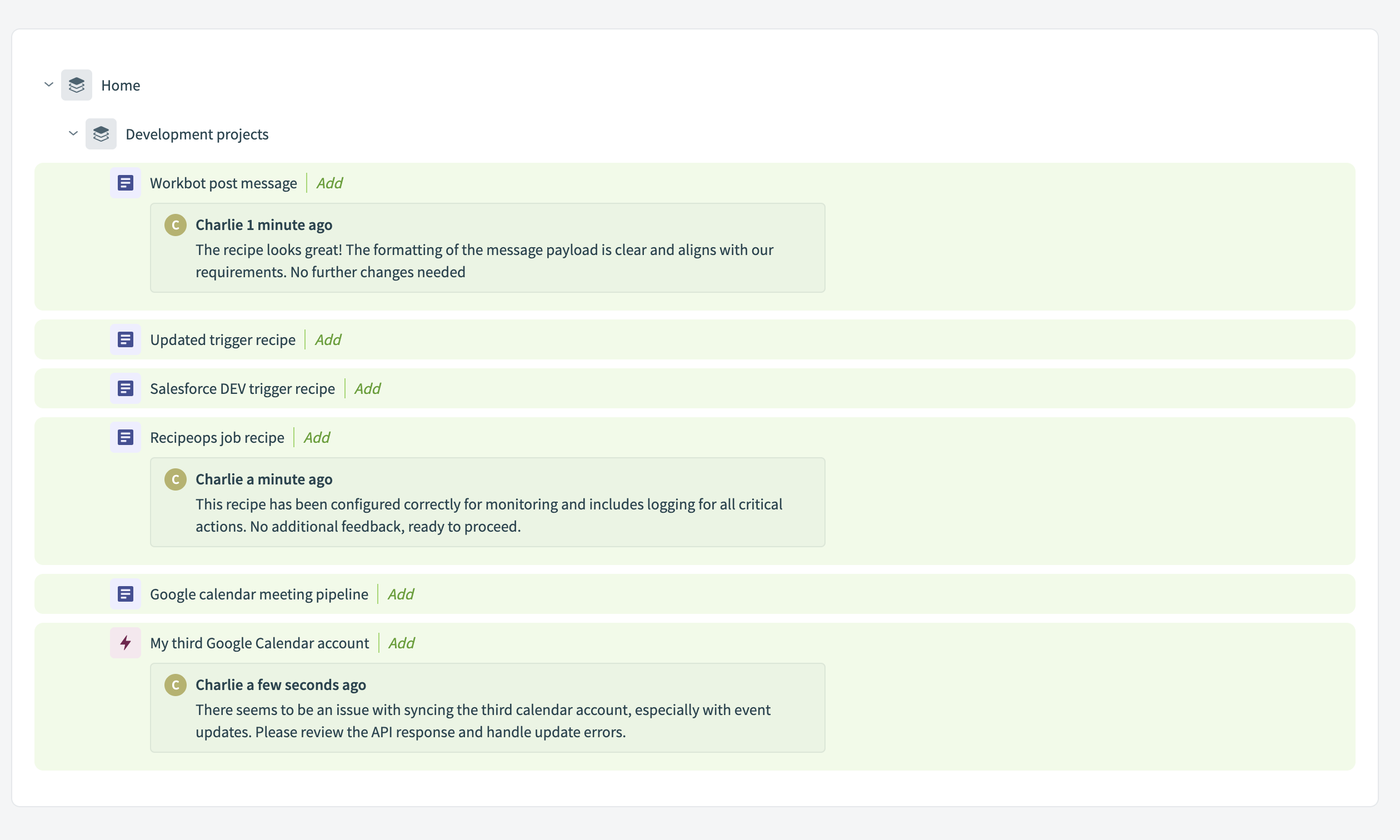Select the Google calendar meeting pipeline icon

point(125,594)
